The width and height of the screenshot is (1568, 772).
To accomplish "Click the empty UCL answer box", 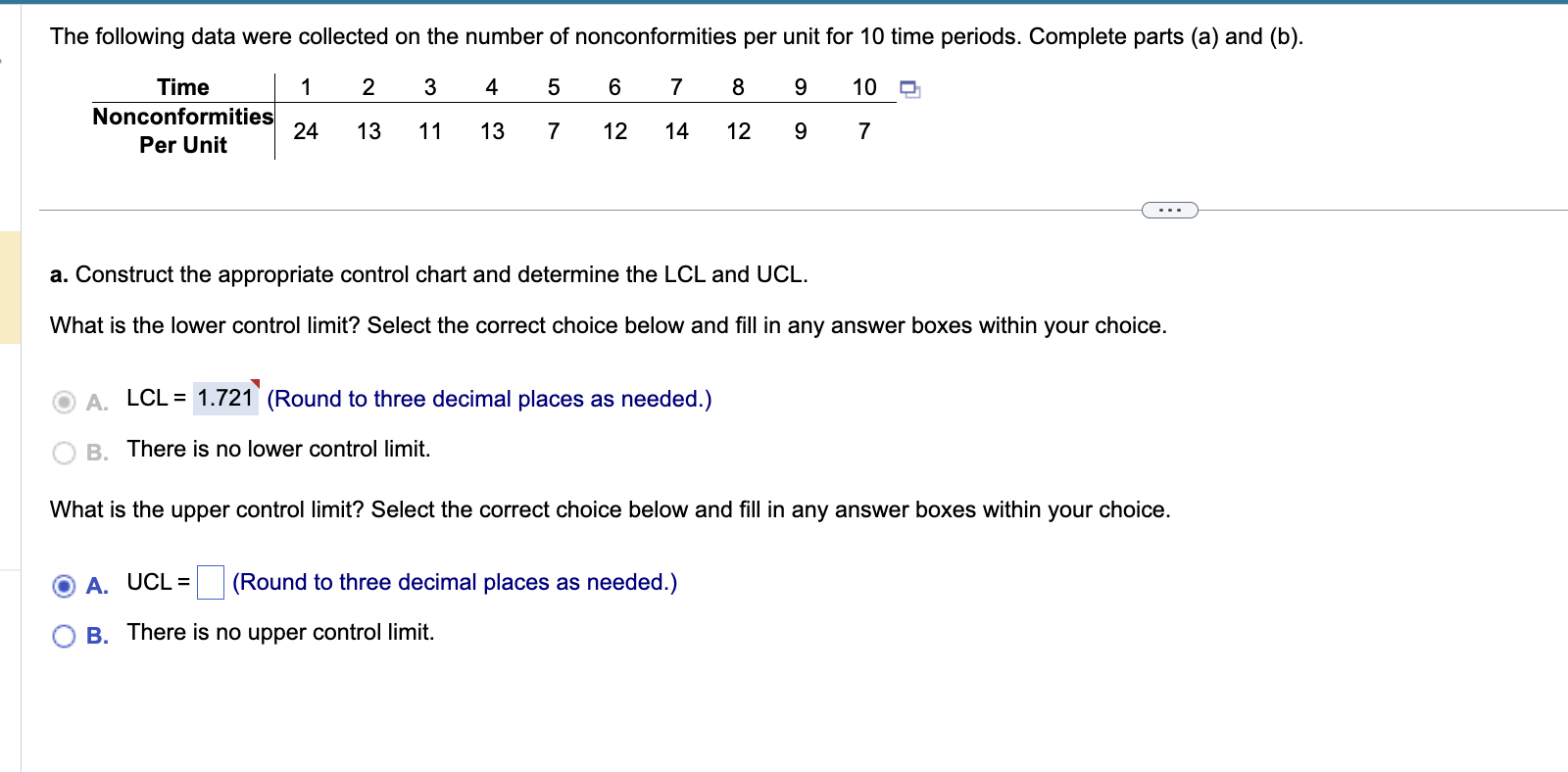I will 210,582.
